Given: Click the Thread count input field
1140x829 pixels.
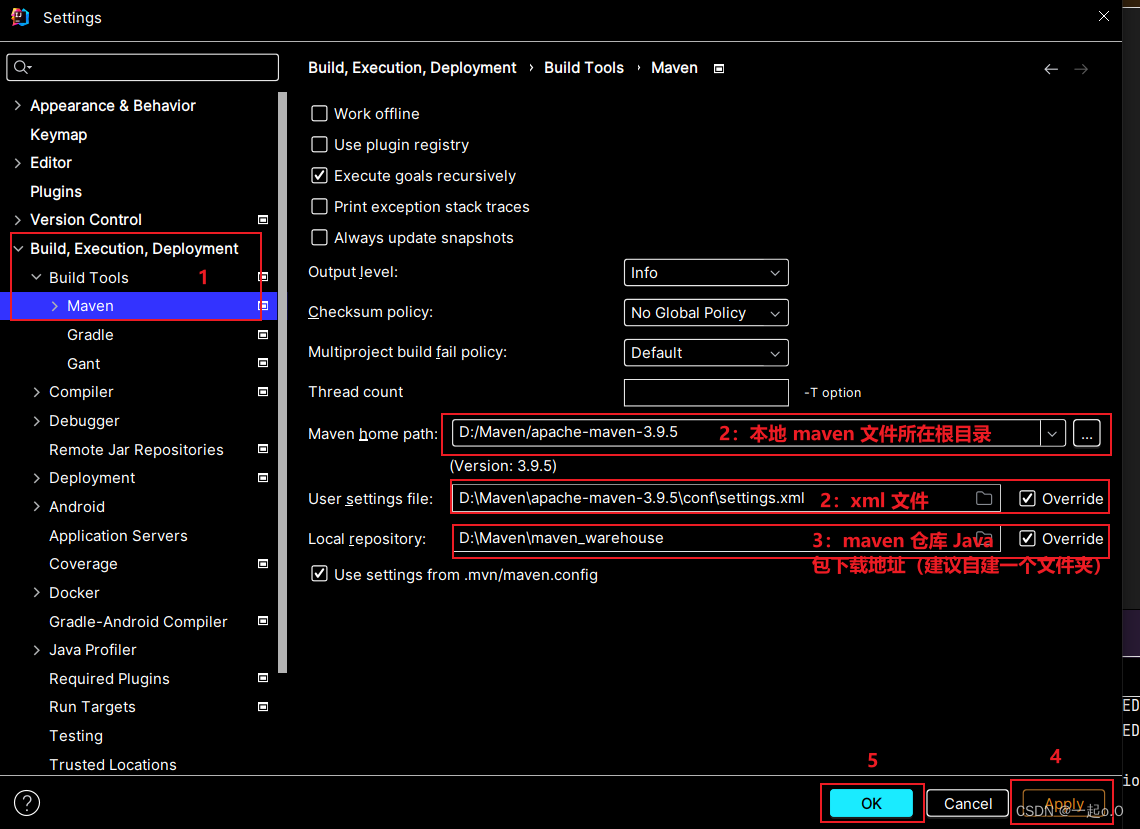Looking at the screenshot, I should coord(706,393).
